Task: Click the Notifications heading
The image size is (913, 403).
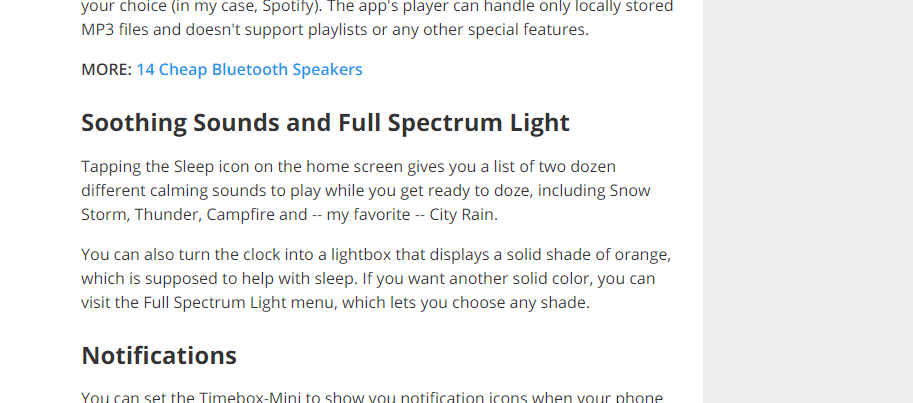Action: point(159,355)
